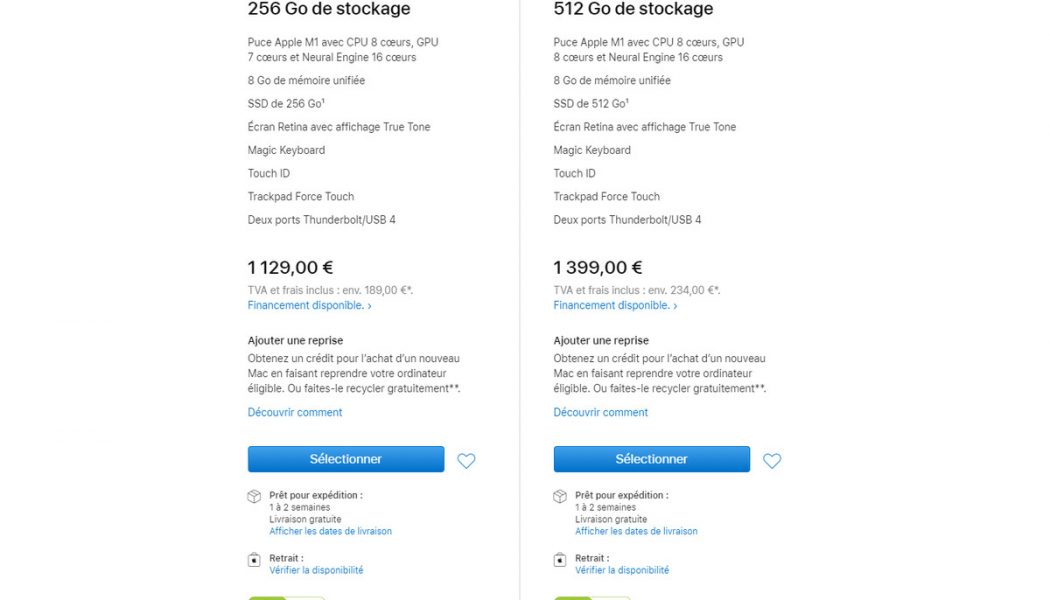Toggle the favorite heart for the 512 Go model
The image size is (1050, 600).
(772, 461)
